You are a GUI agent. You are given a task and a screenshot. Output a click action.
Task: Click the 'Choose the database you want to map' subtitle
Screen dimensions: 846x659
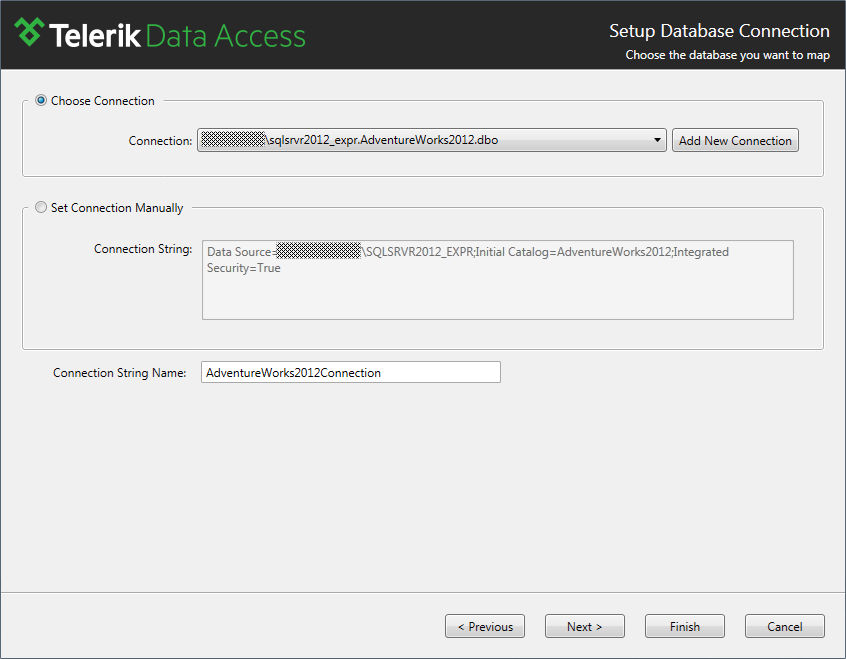pos(727,55)
